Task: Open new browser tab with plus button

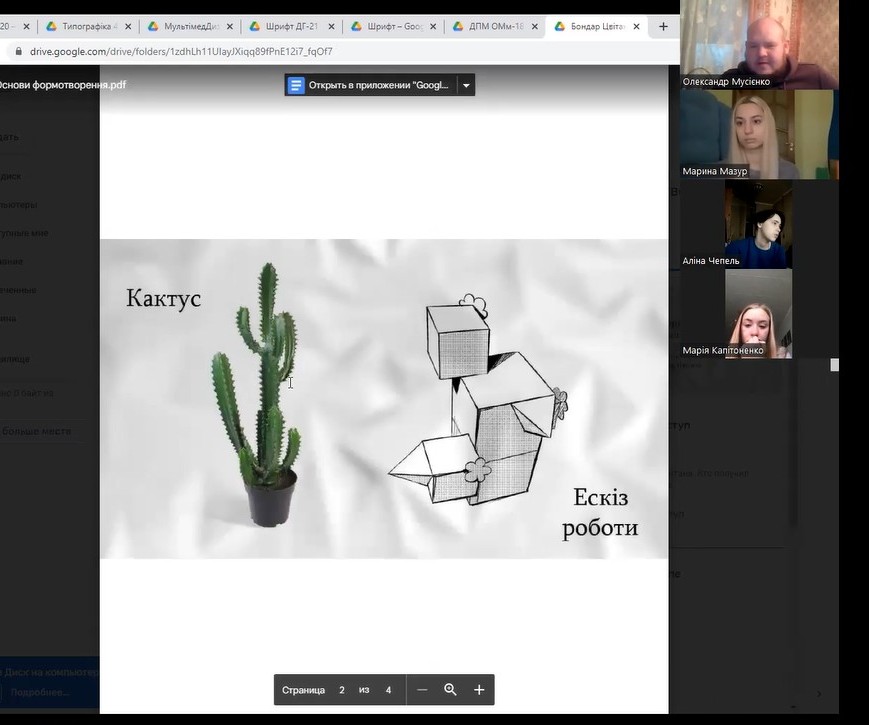Action: pos(663,27)
